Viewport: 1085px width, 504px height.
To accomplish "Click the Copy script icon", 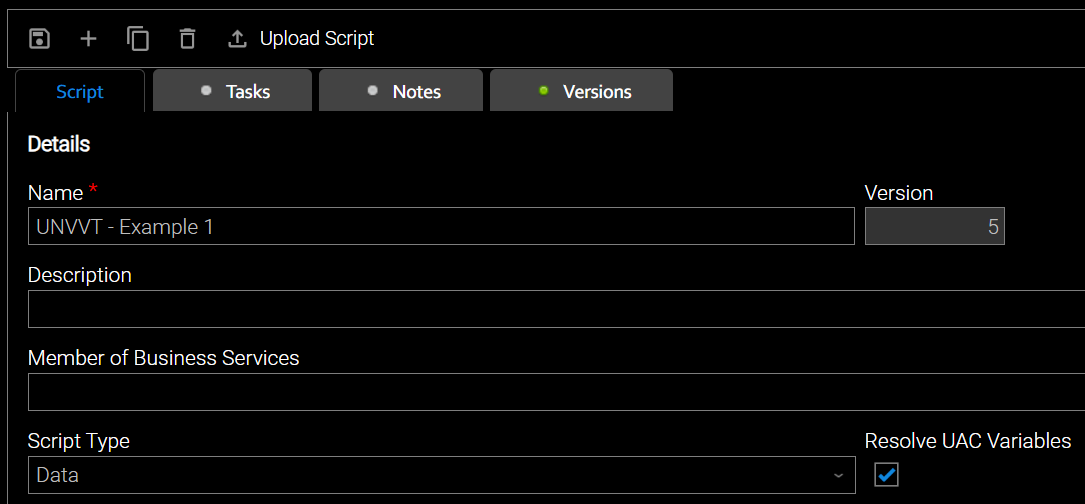I will pos(138,39).
